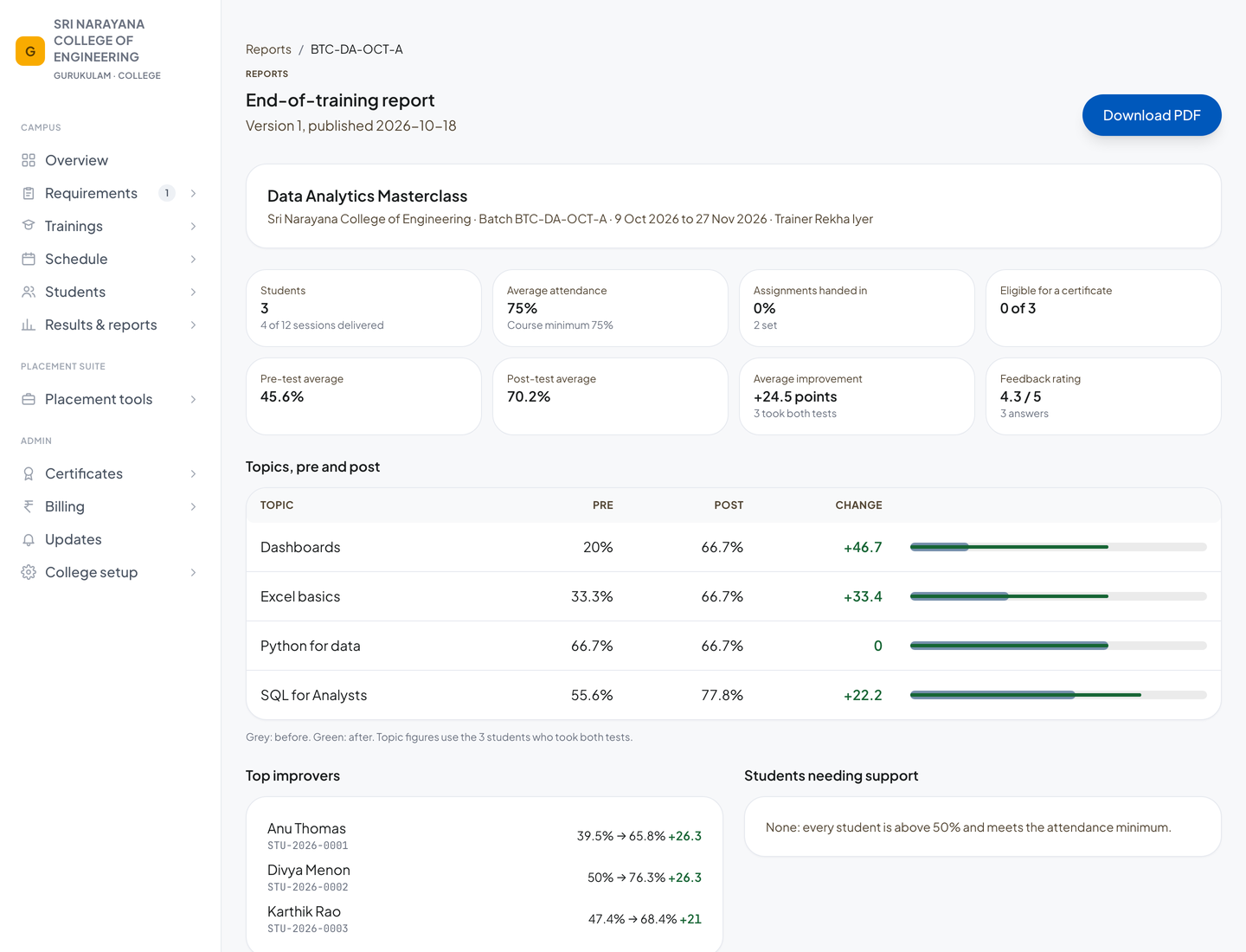Image resolution: width=1246 pixels, height=952 pixels.
Task: Click the Reports breadcrumb link
Action: (268, 49)
